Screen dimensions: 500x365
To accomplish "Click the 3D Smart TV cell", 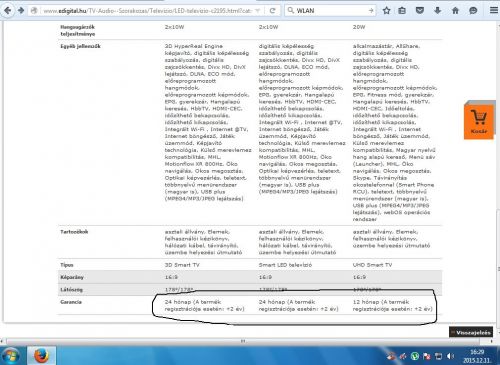I will pyautogui.click(x=182, y=265).
